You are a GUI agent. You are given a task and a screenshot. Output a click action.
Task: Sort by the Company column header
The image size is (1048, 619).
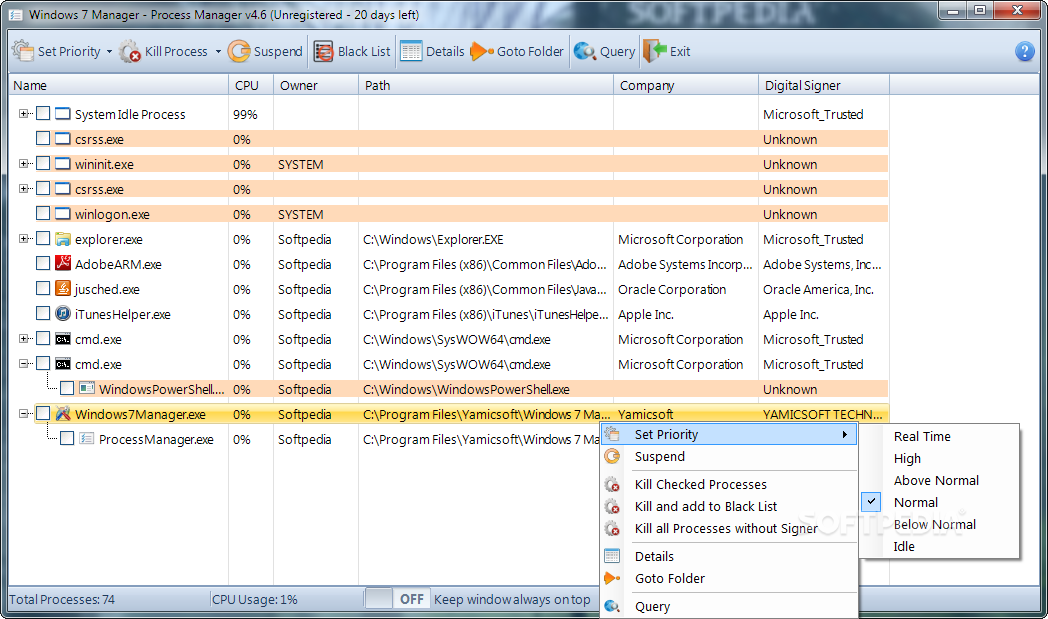tap(686, 85)
